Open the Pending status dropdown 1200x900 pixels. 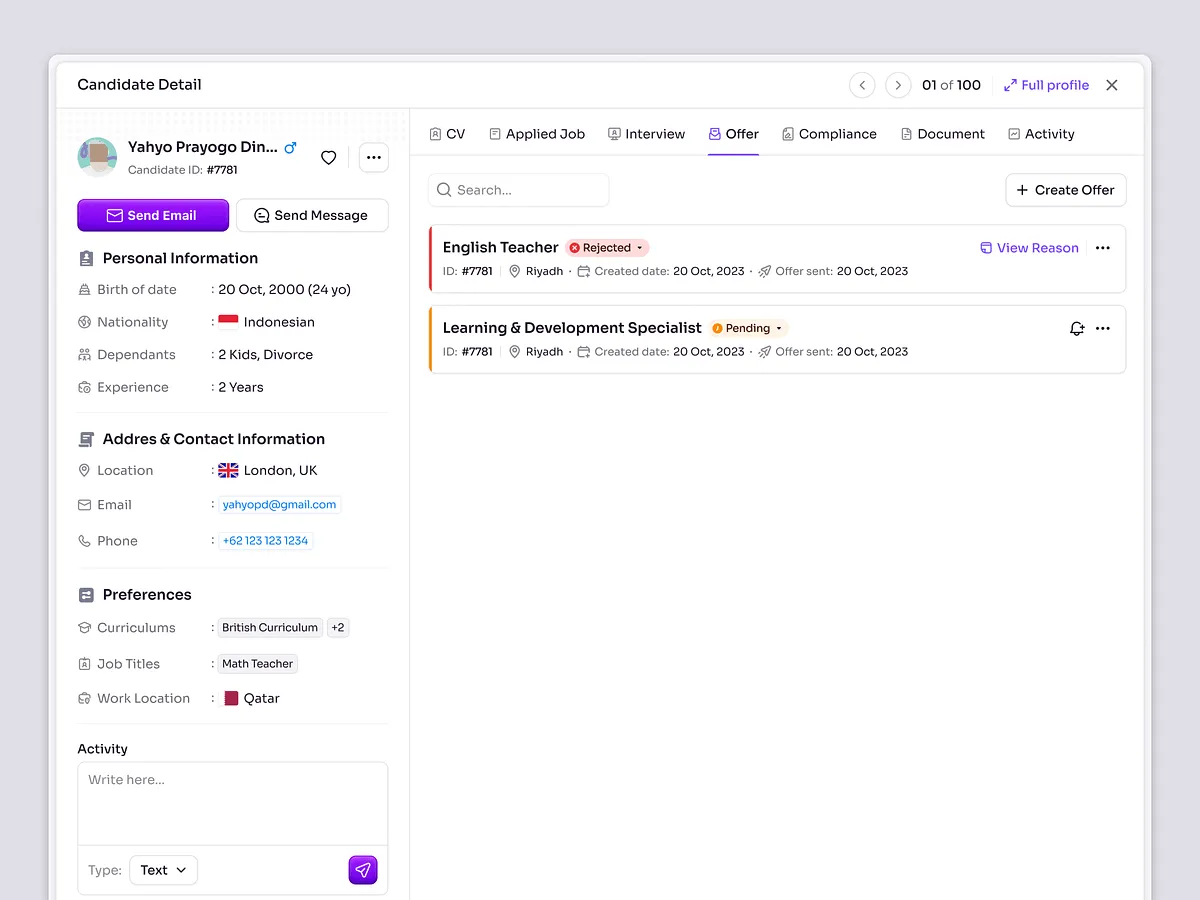click(748, 328)
